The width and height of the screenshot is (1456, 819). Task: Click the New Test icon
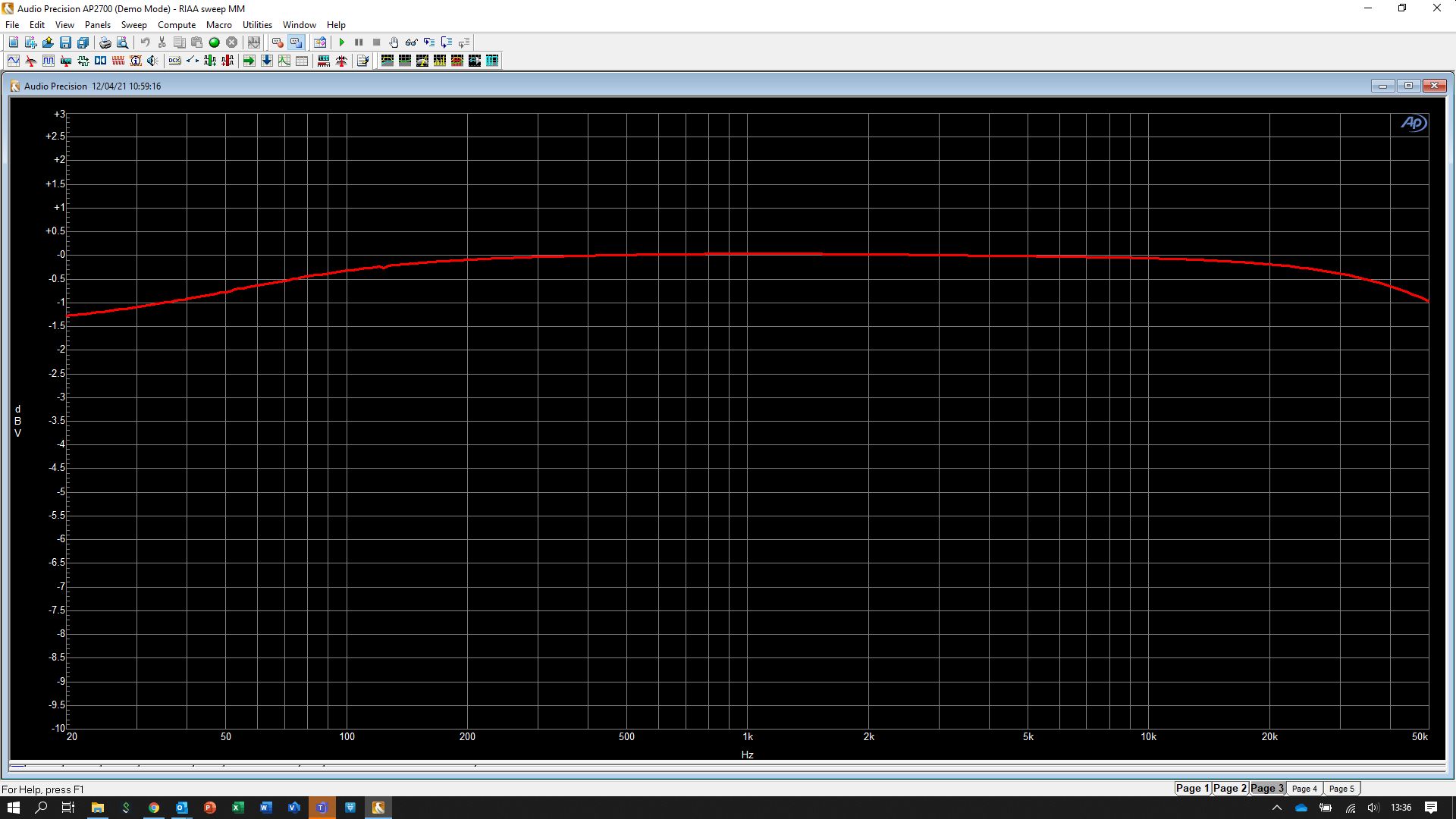point(14,42)
